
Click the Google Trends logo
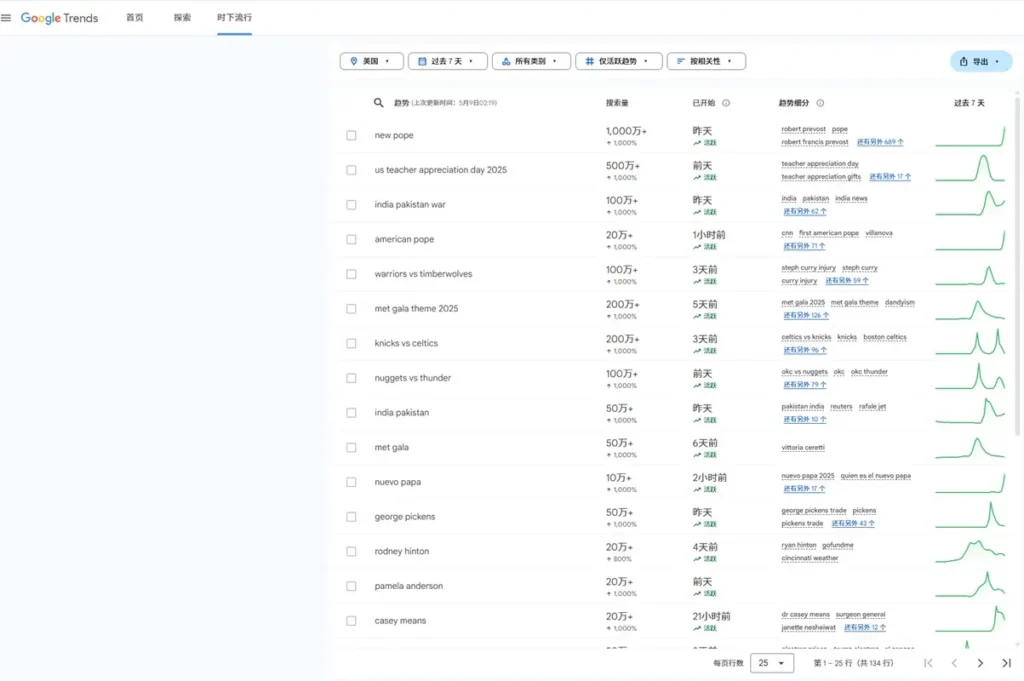tap(60, 18)
